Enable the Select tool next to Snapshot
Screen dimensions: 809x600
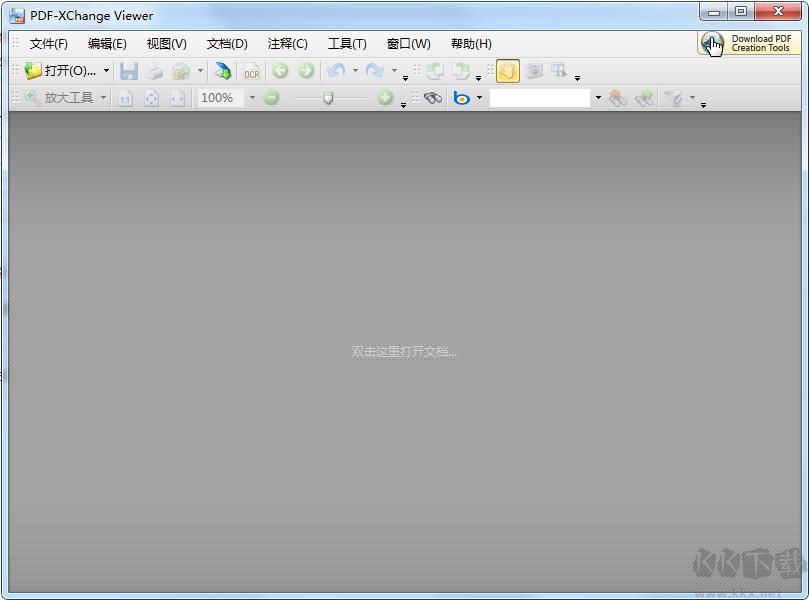[x=560, y=71]
